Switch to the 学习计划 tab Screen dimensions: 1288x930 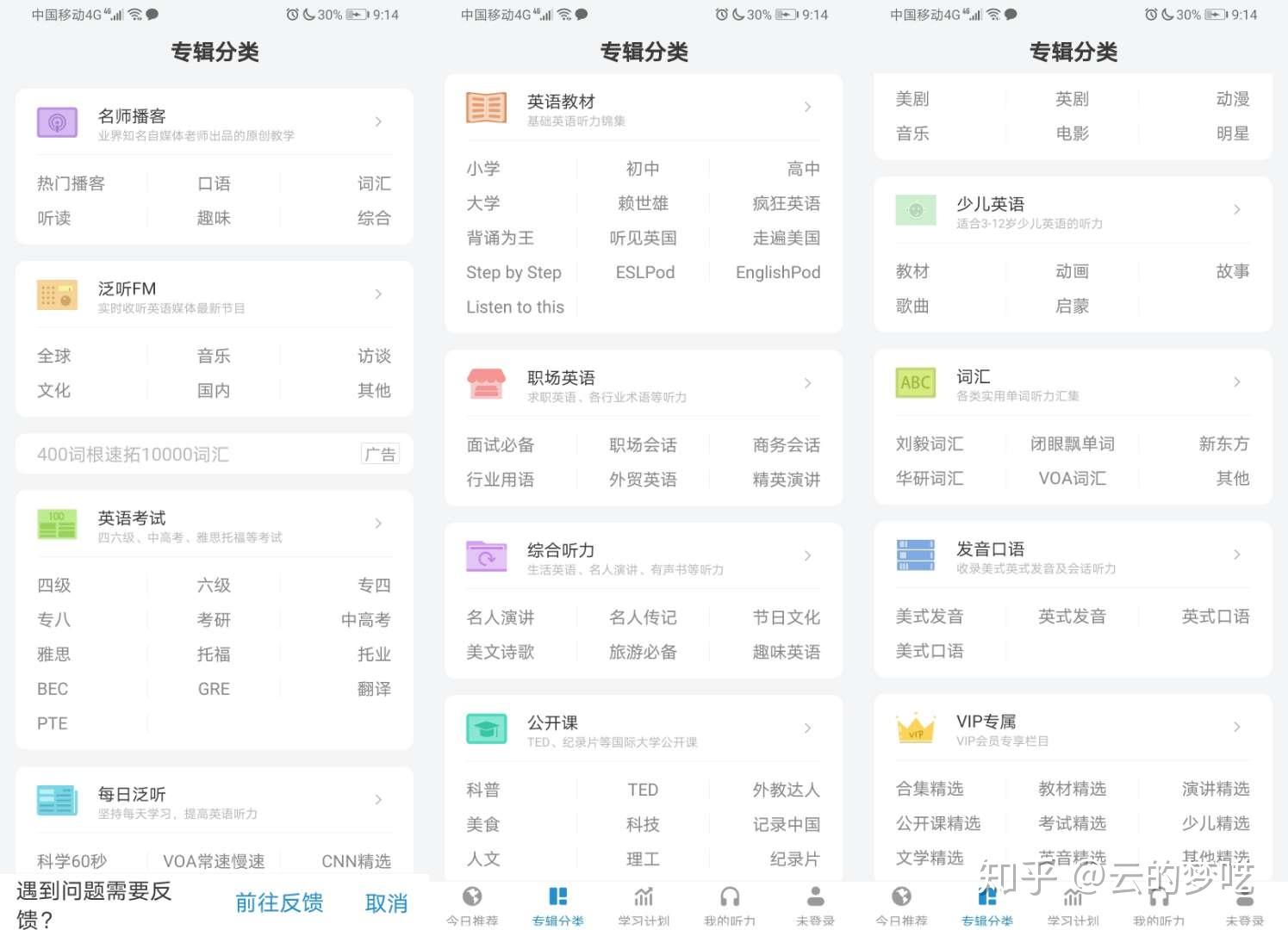[643, 904]
